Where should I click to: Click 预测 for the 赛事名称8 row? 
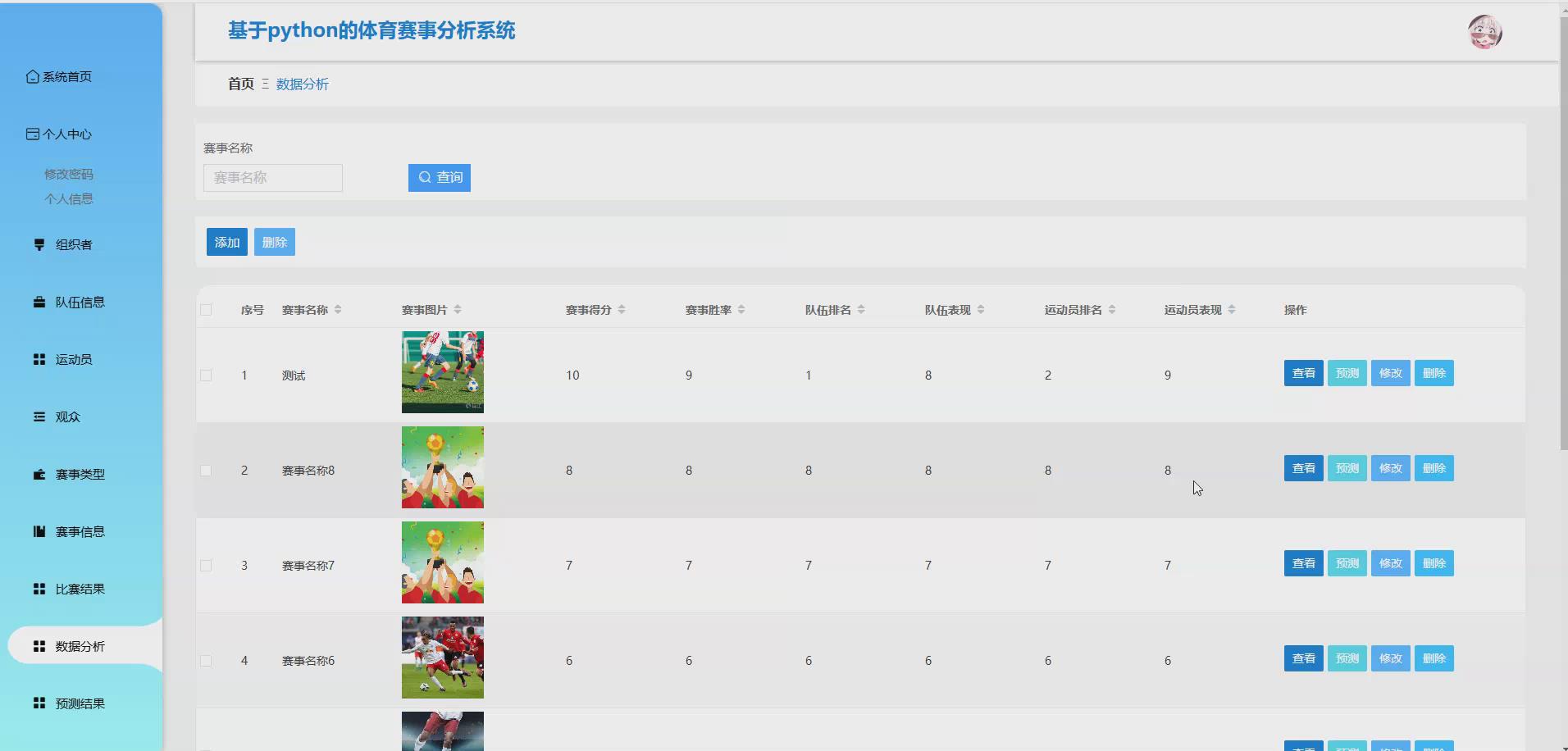1347,468
